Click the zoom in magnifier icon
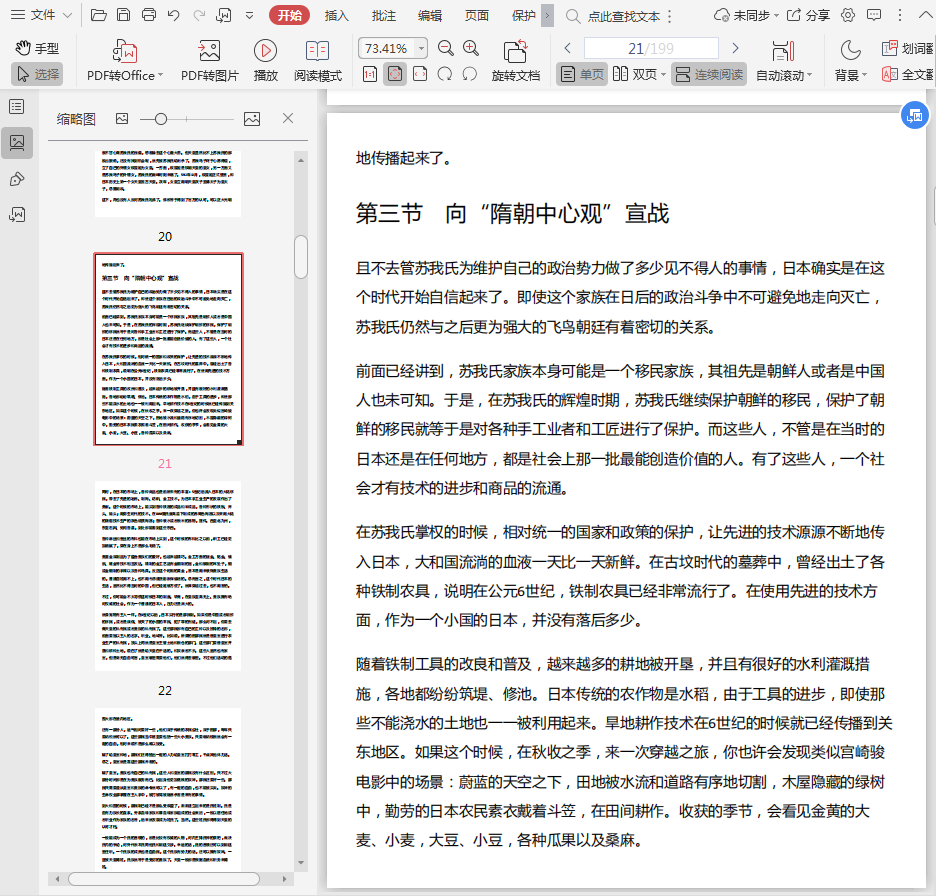 point(471,48)
